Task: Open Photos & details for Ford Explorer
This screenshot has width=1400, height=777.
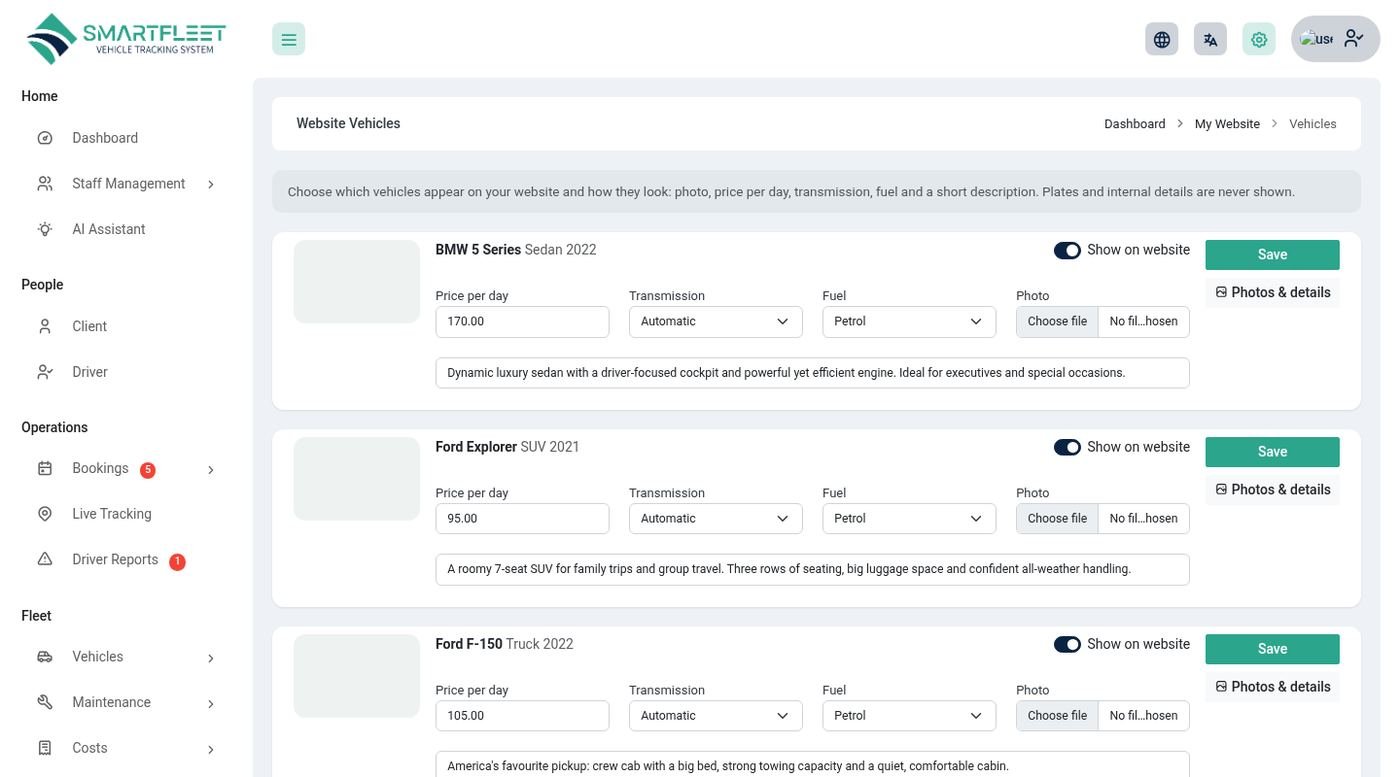Action: coord(1272,490)
